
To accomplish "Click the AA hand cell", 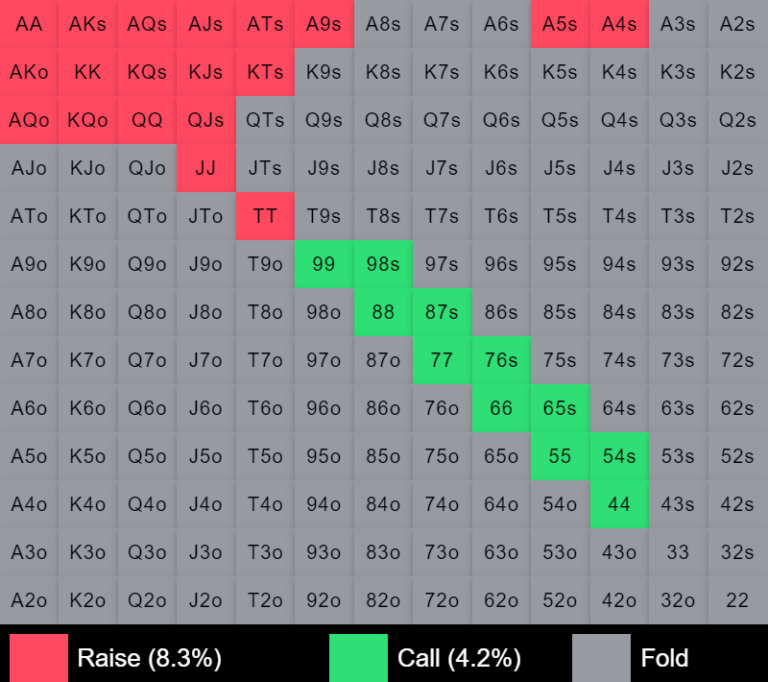I will (x=29, y=24).
